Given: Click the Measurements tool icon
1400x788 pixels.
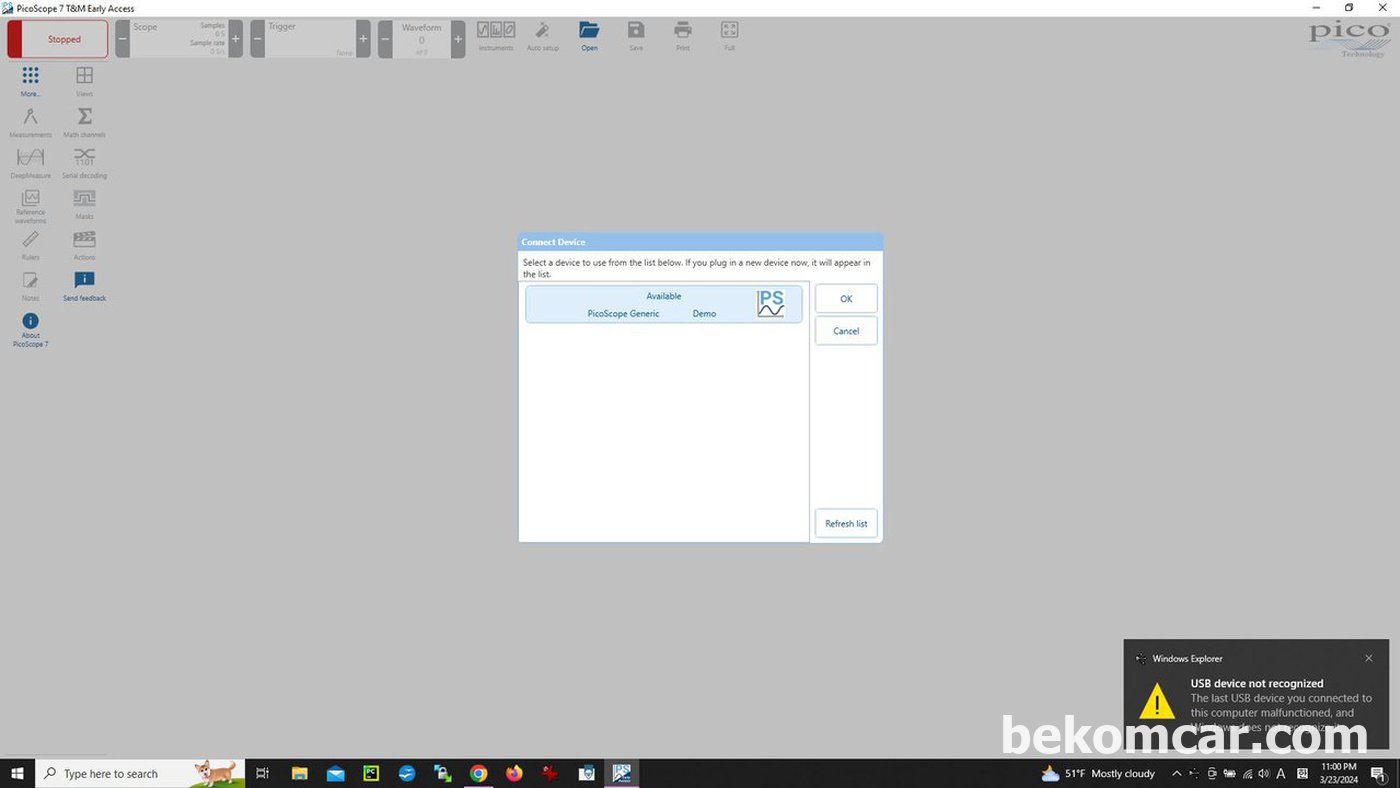Looking at the screenshot, I should [x=30, y=117].
